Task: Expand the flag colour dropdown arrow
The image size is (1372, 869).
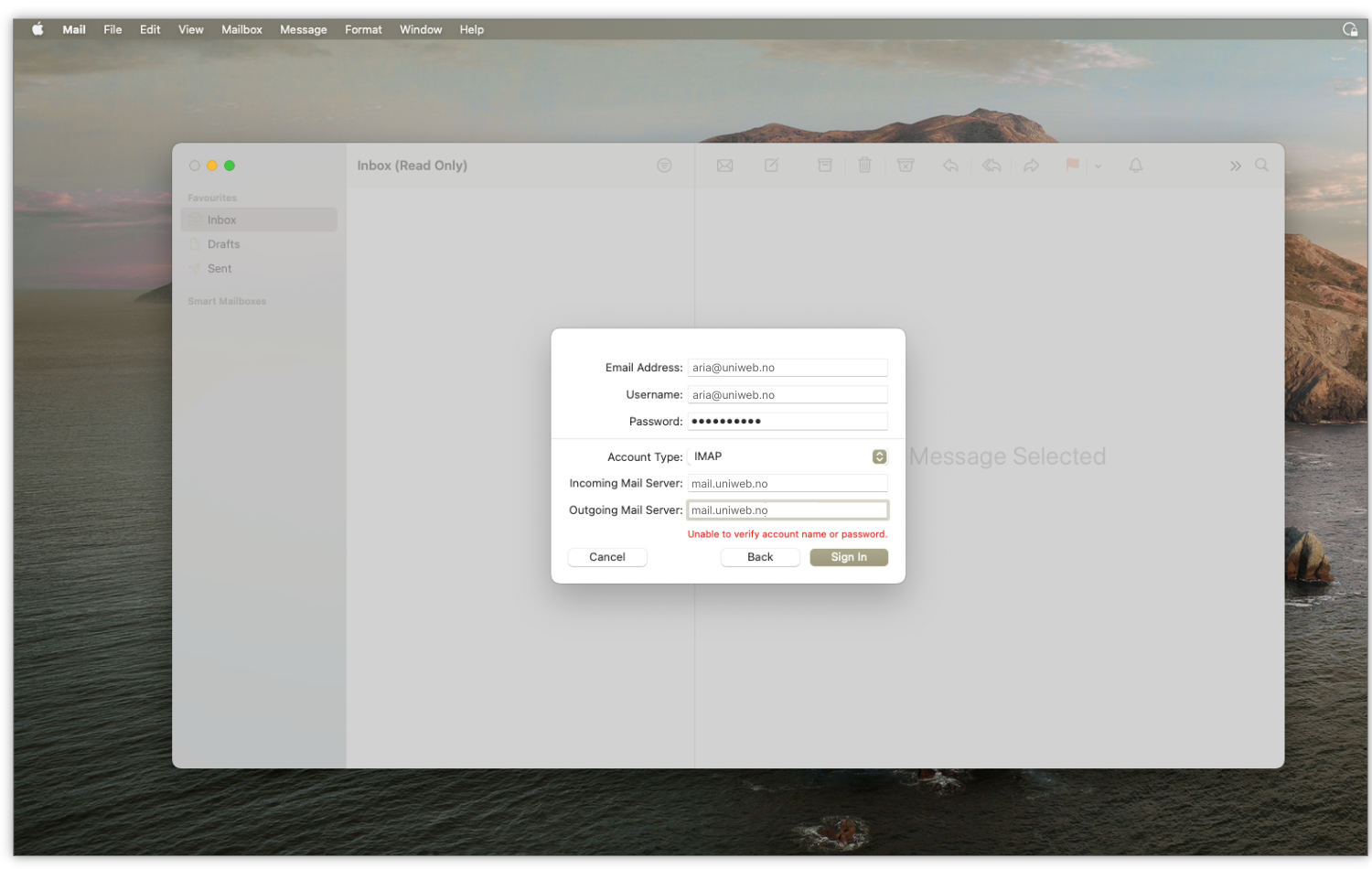Action: tap(1099, 166)
